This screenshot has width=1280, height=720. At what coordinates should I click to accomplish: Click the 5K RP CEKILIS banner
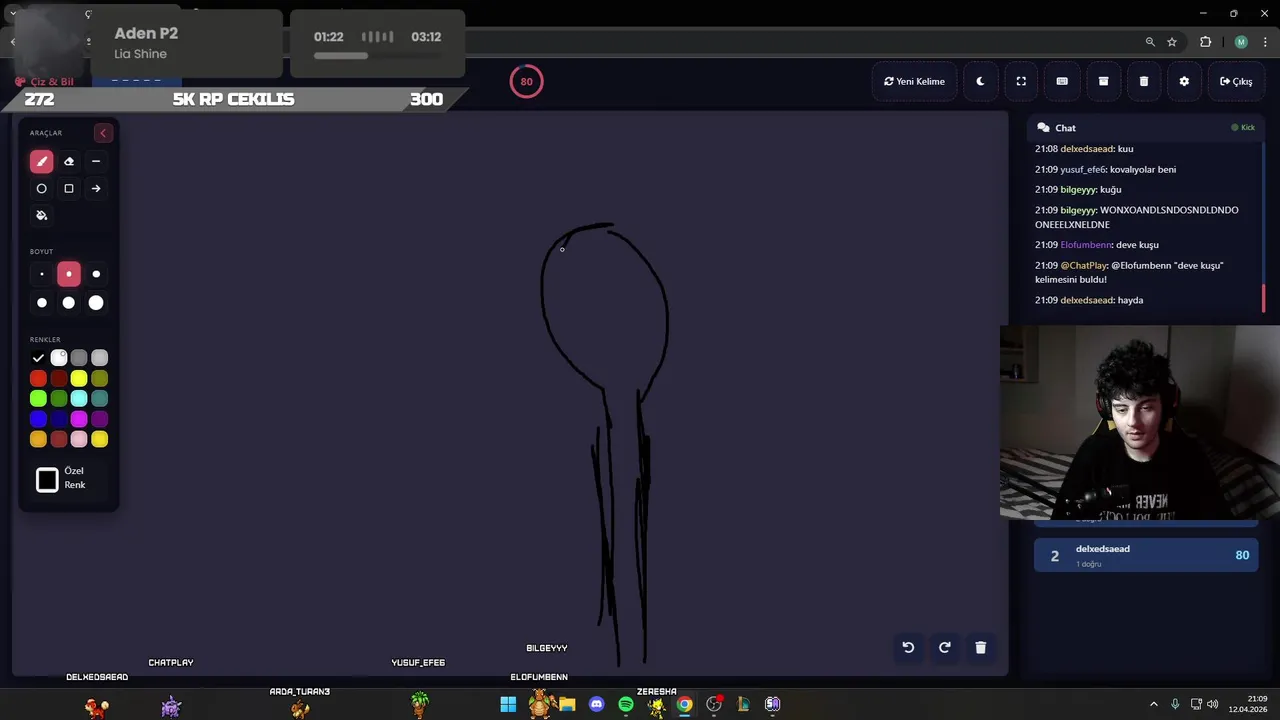[x=233, y=99]
